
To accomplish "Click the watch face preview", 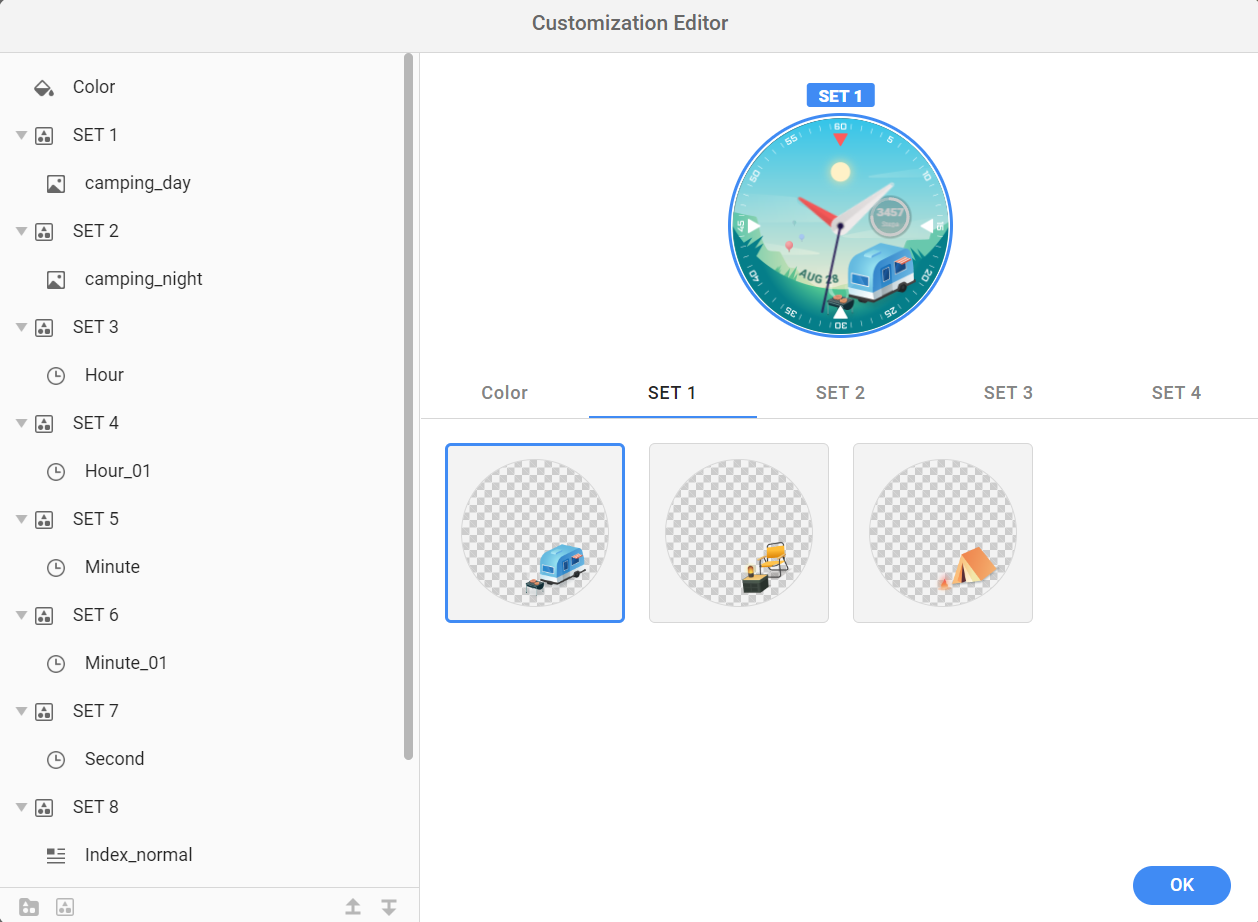I will coord(840,226).
